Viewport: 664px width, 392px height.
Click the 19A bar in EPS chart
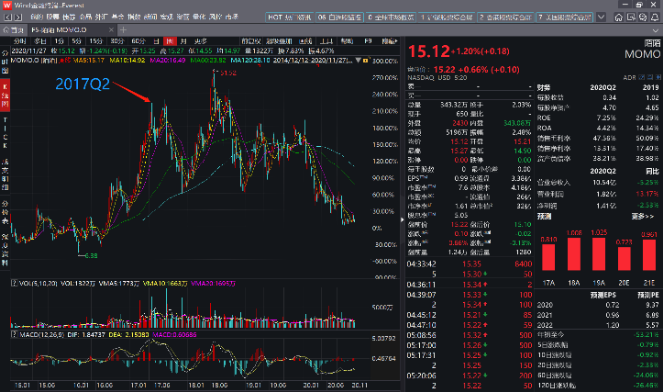coord(599,254)
